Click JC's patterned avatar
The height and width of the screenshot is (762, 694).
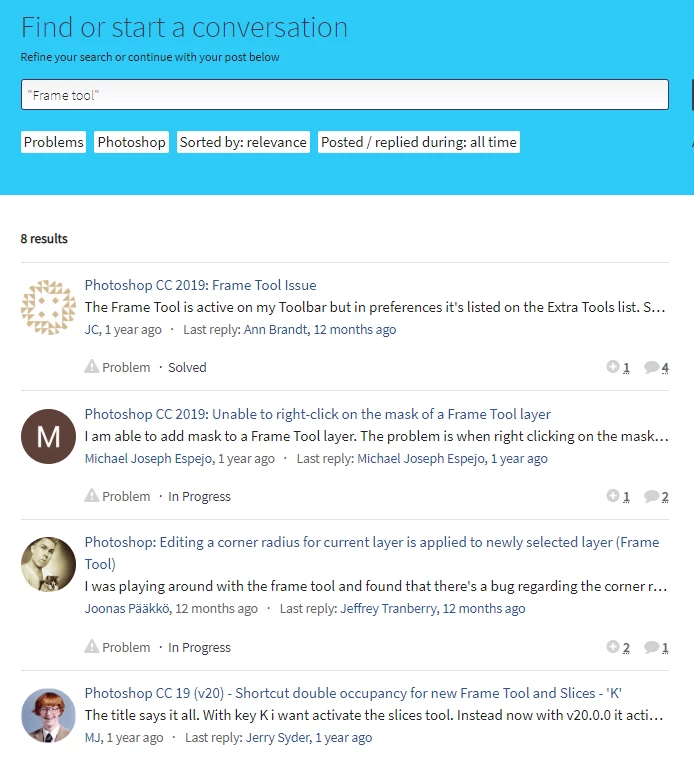(x=48, y=307)
